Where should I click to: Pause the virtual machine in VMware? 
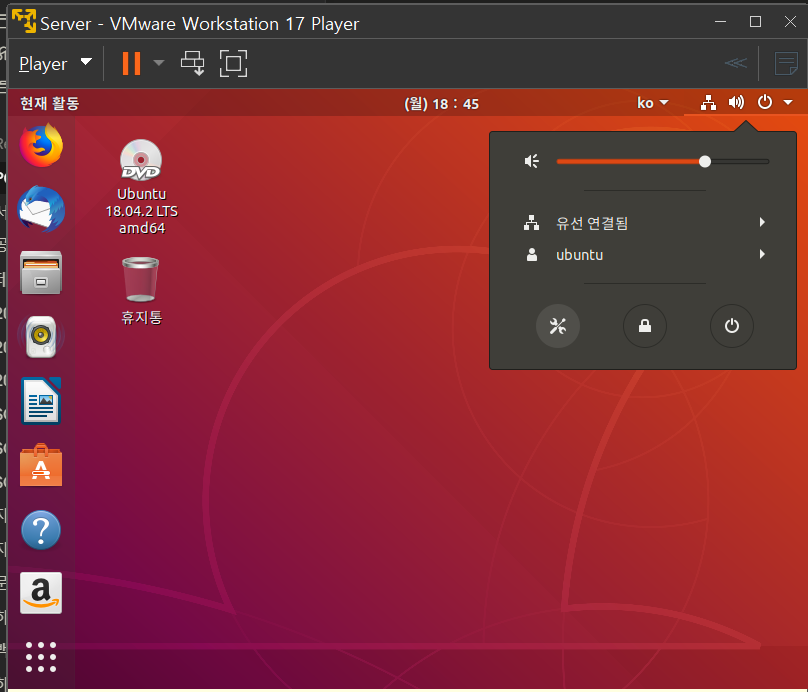point(131,63)
